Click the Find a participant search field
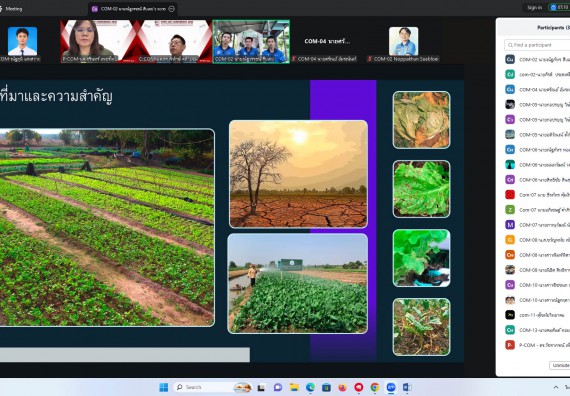The image size is (570, 396). [537, 45]
